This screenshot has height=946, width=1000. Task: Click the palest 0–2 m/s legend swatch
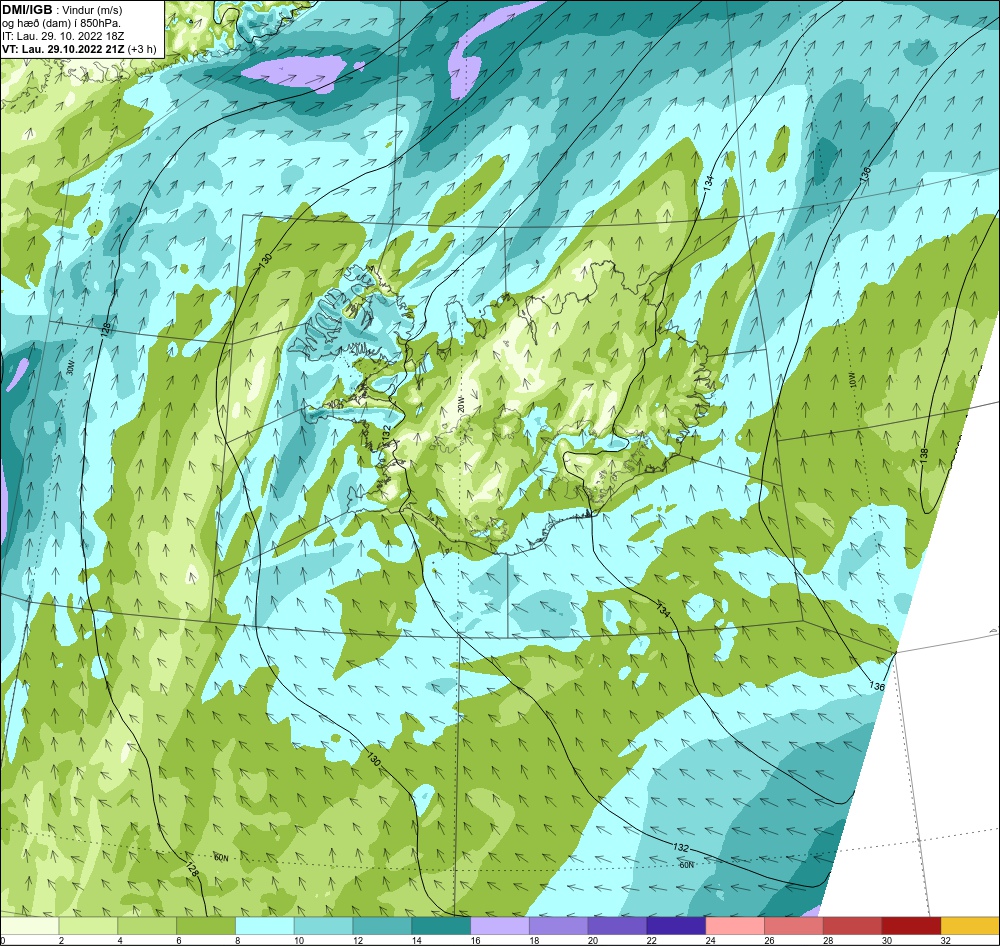(x=29, y=926)
